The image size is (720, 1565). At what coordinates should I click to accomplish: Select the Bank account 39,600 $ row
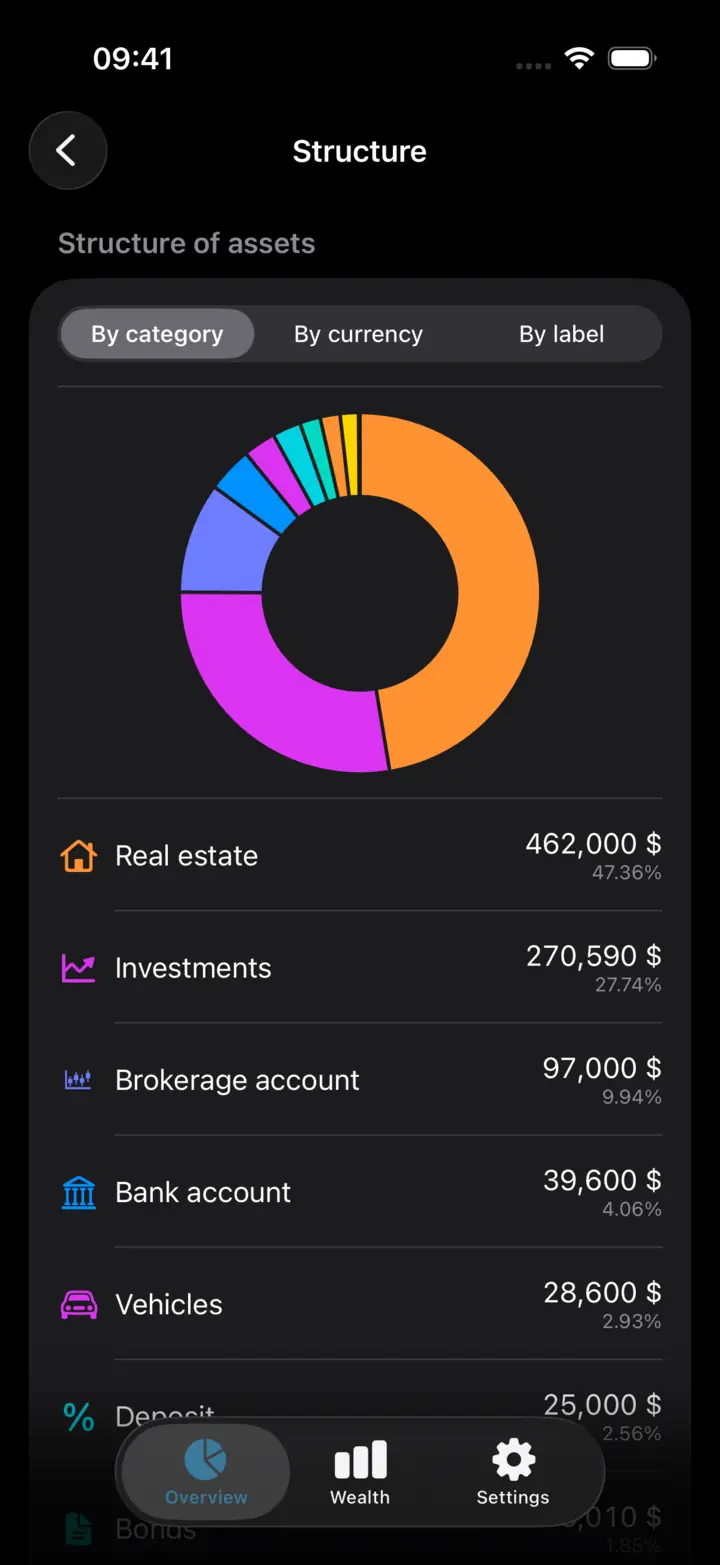[360, 1192]
